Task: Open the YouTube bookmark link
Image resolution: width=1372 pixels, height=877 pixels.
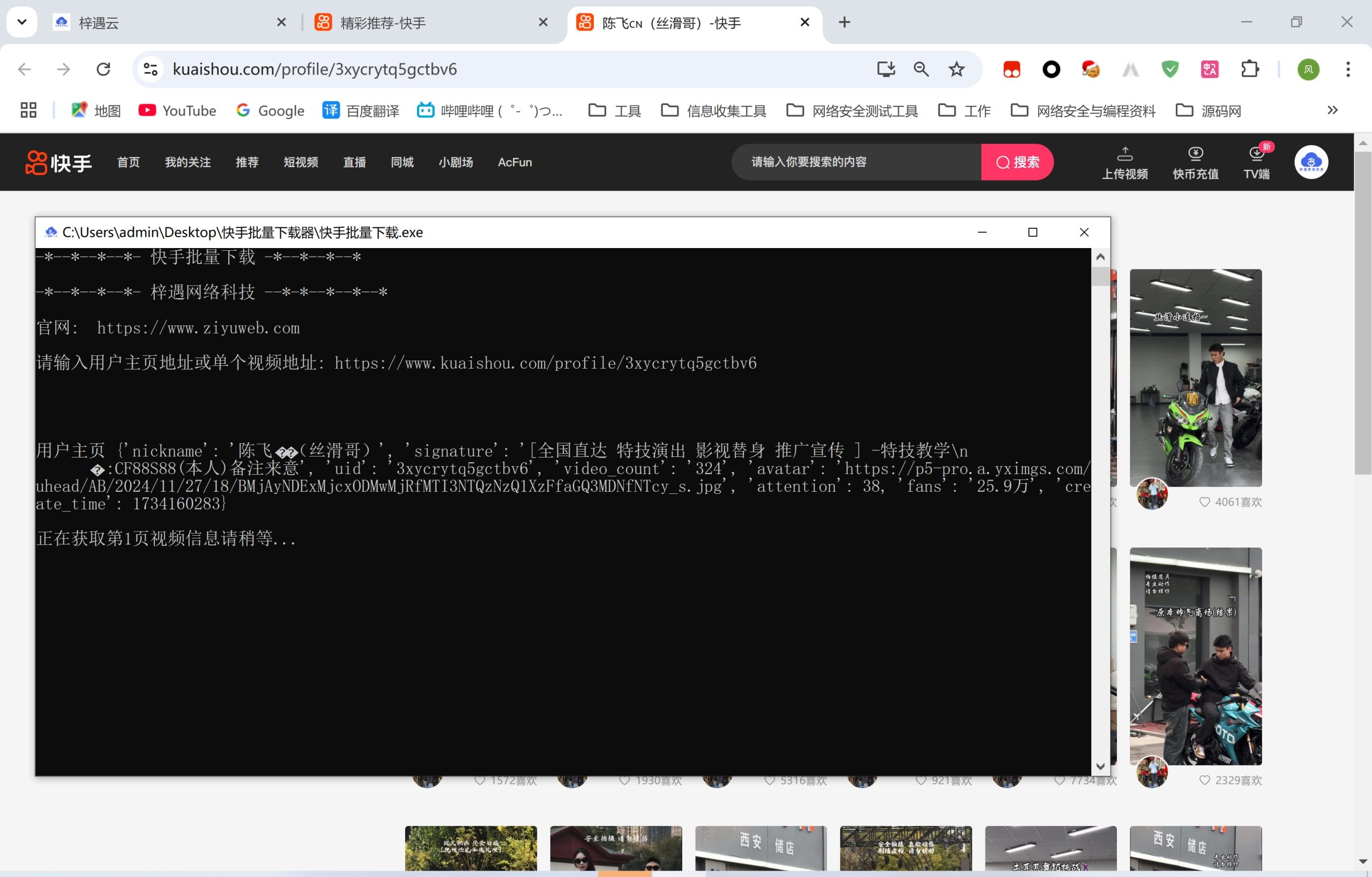Action: [178, 110]
